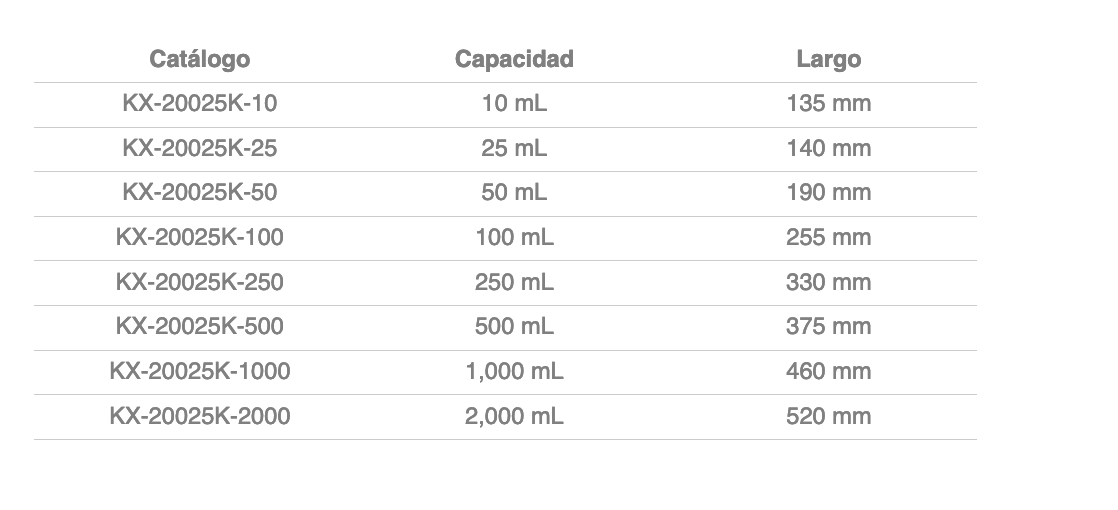
Task: Click the 520 mm length cell
Action: 828,416
